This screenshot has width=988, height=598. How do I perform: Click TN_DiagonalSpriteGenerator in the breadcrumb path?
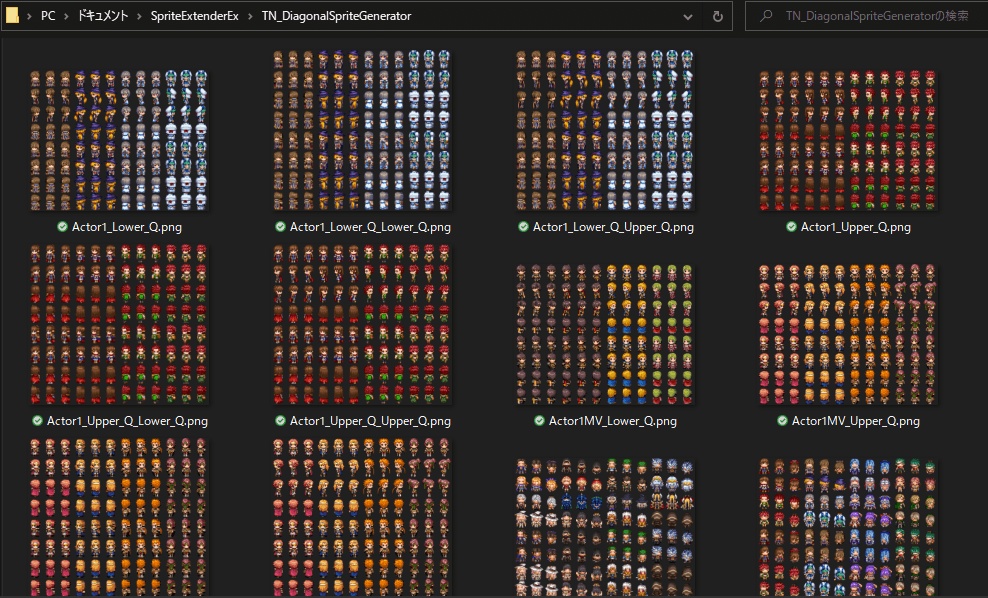[336, 16]
